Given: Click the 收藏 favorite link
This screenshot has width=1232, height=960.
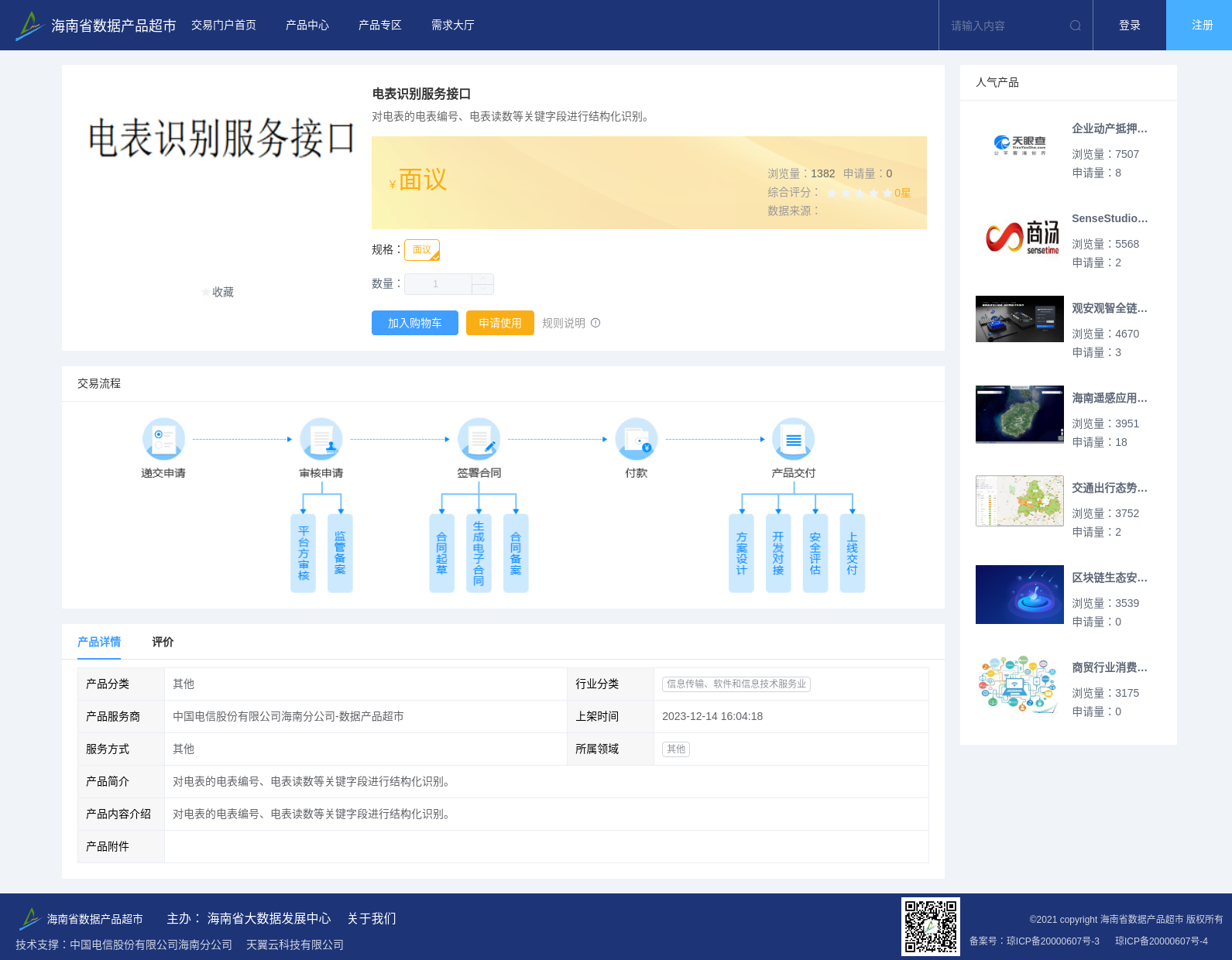Looking at the screenshot, I should [x=223, y=292].
